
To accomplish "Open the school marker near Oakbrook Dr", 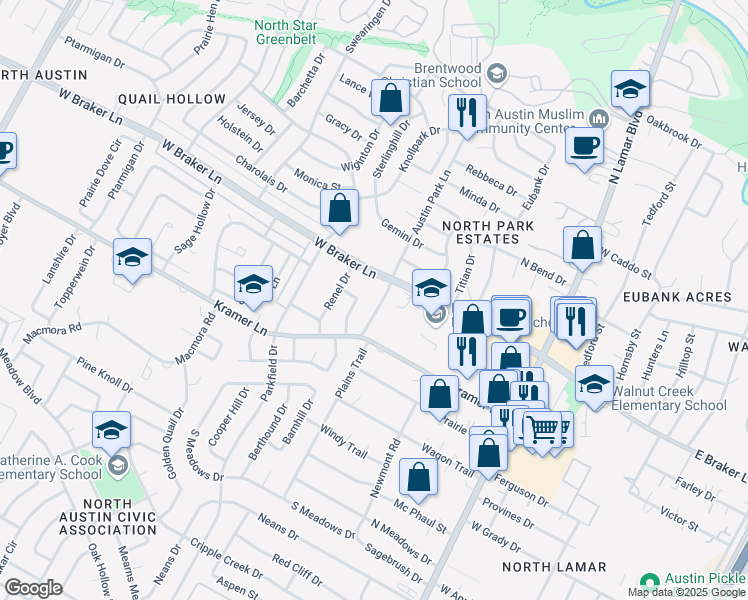I will coord(630,91).
